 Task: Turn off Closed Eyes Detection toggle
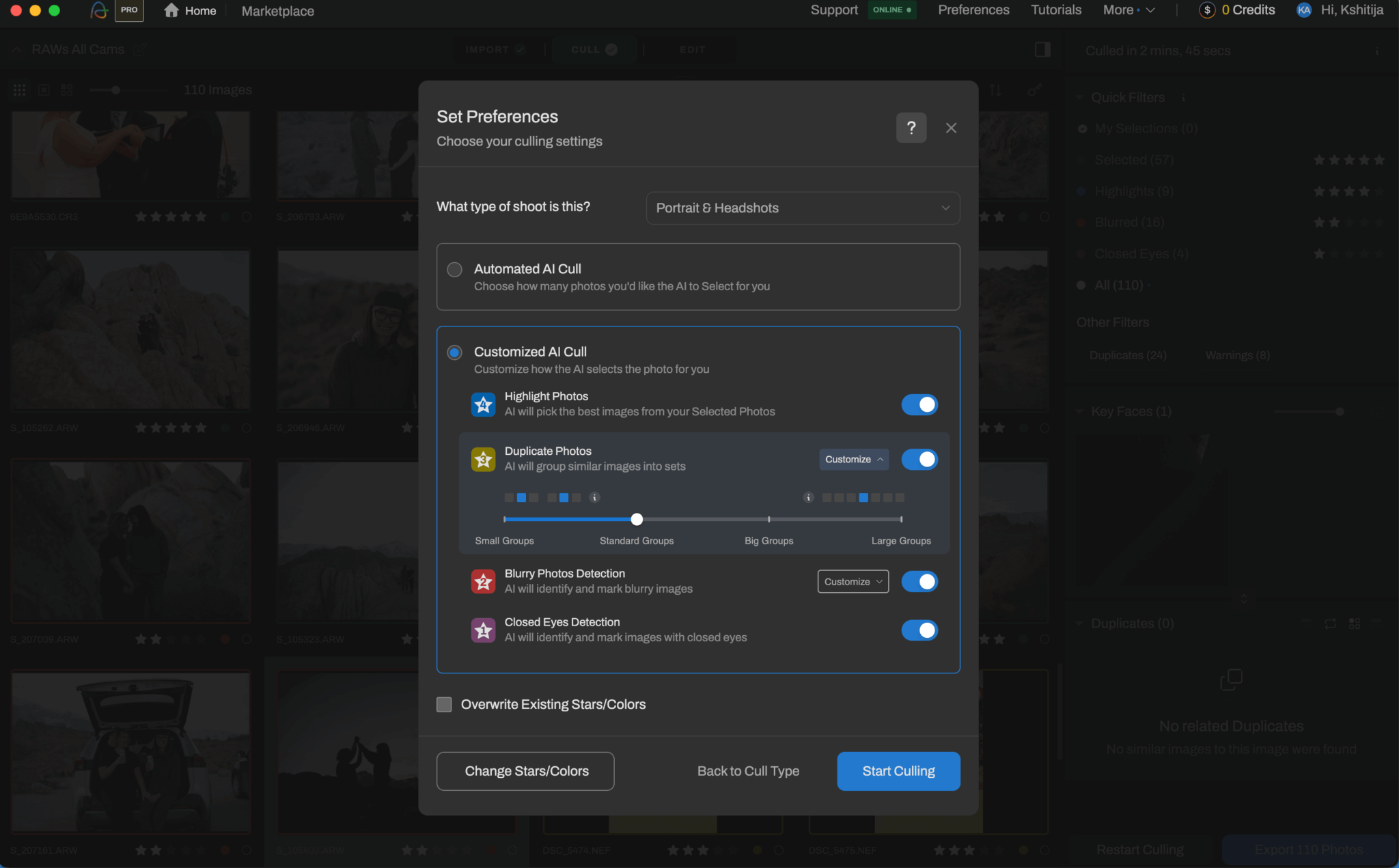coord(919,630)
